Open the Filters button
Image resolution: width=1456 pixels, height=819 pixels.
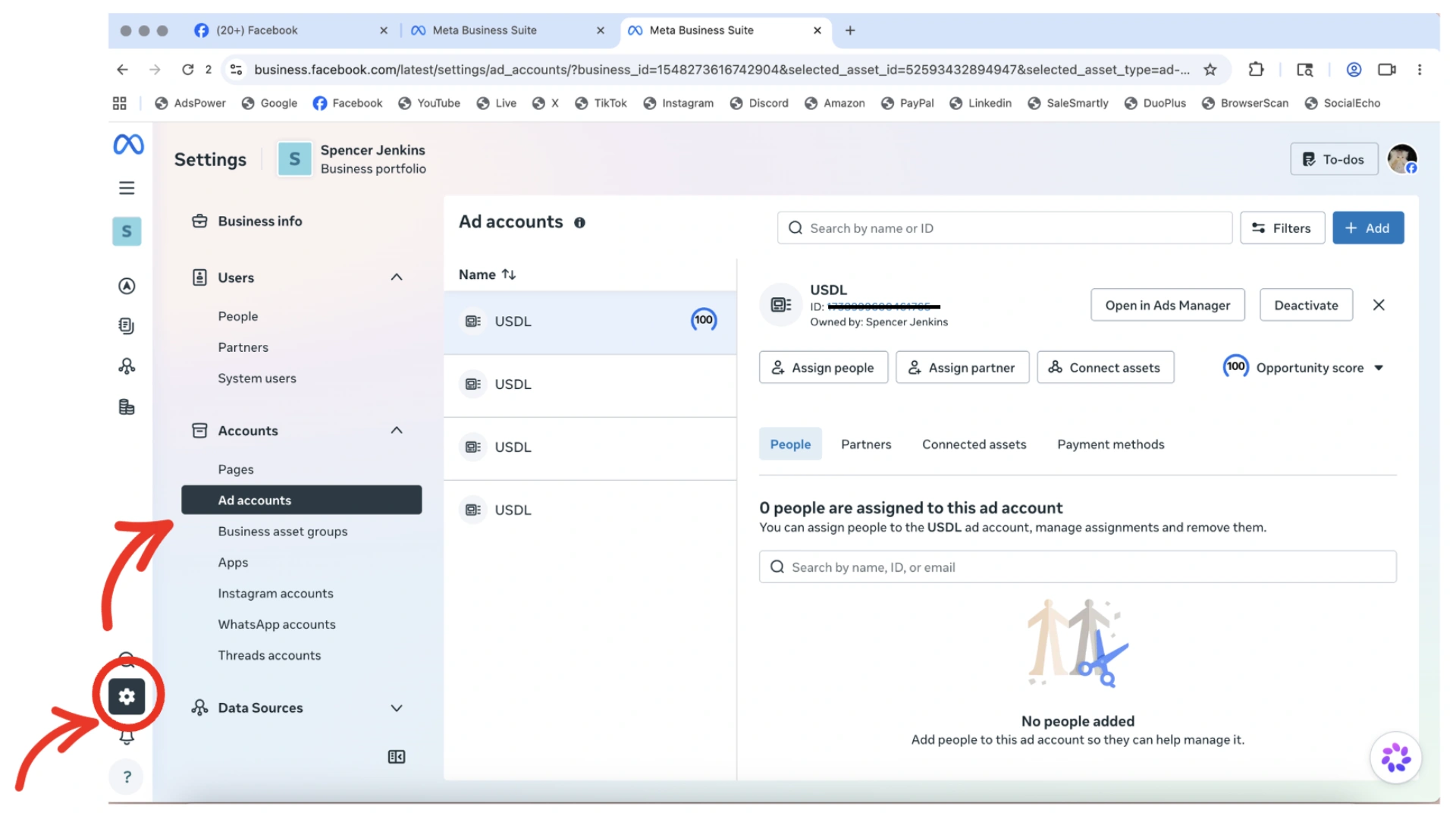tap(1282, 228)
